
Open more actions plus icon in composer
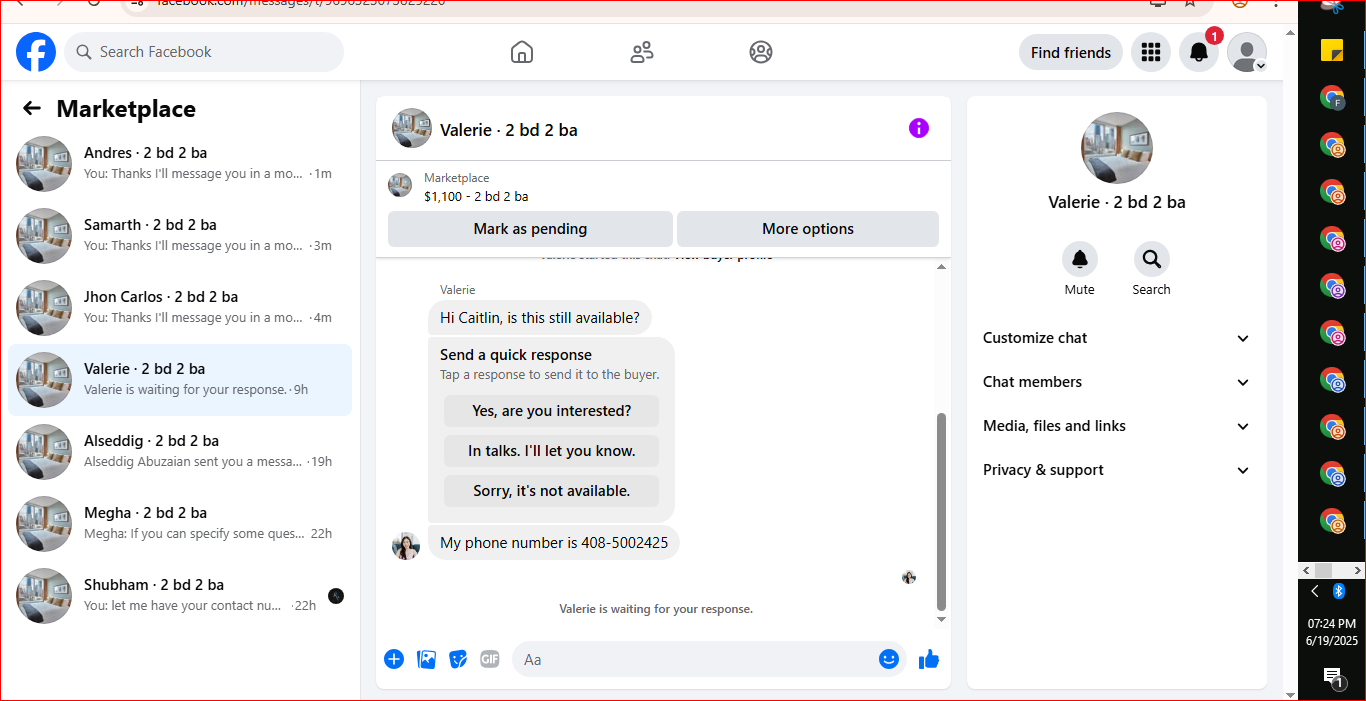point(394,659)
